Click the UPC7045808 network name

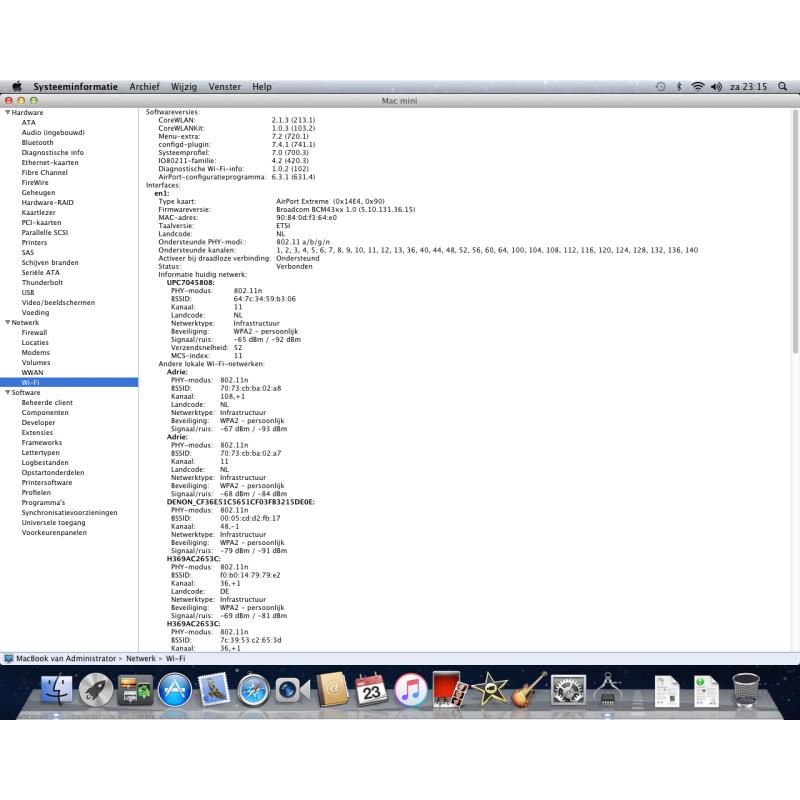[191, 283]
